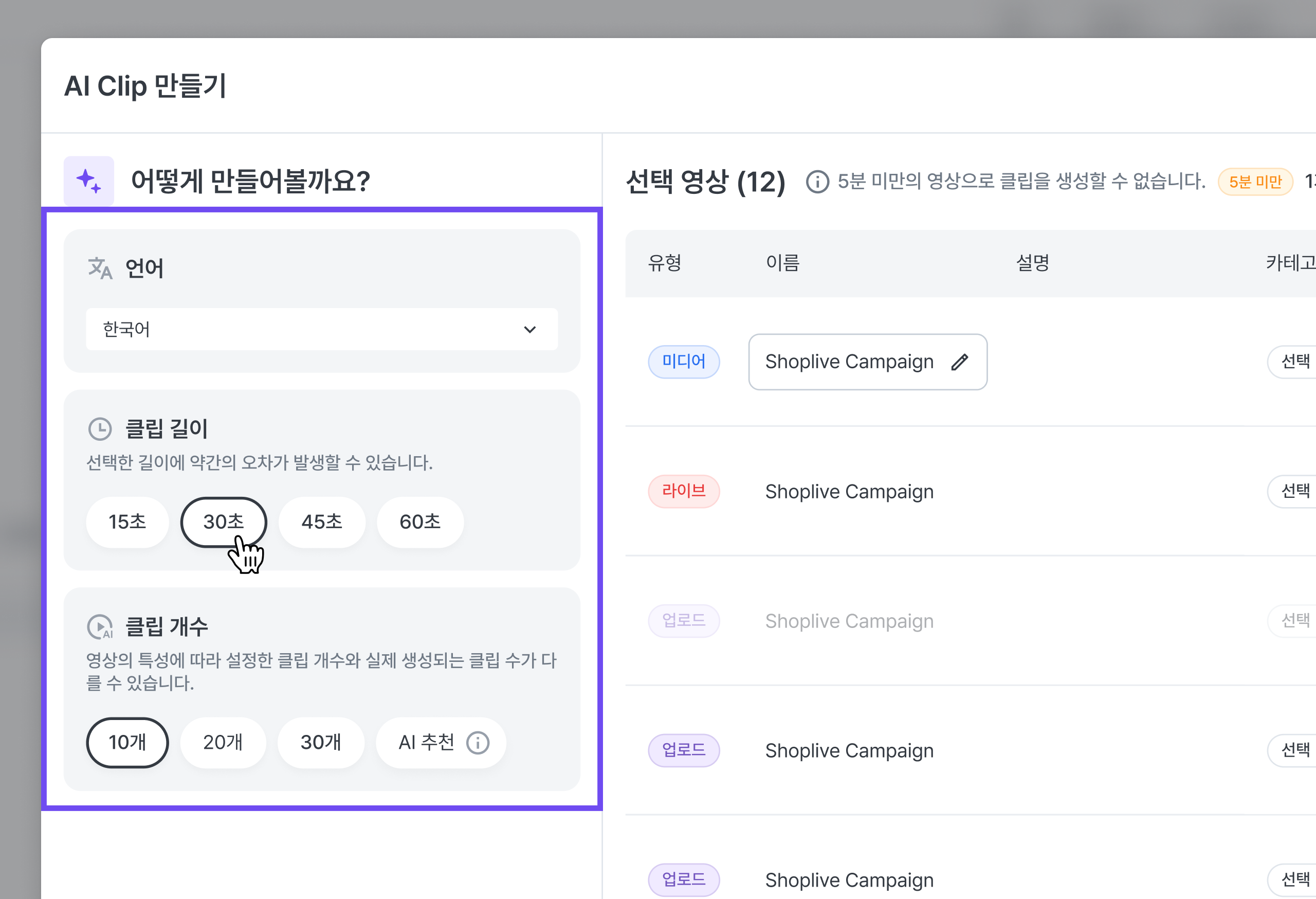
Task: Click the 미디어 type badge
Action: pos(684,362)
